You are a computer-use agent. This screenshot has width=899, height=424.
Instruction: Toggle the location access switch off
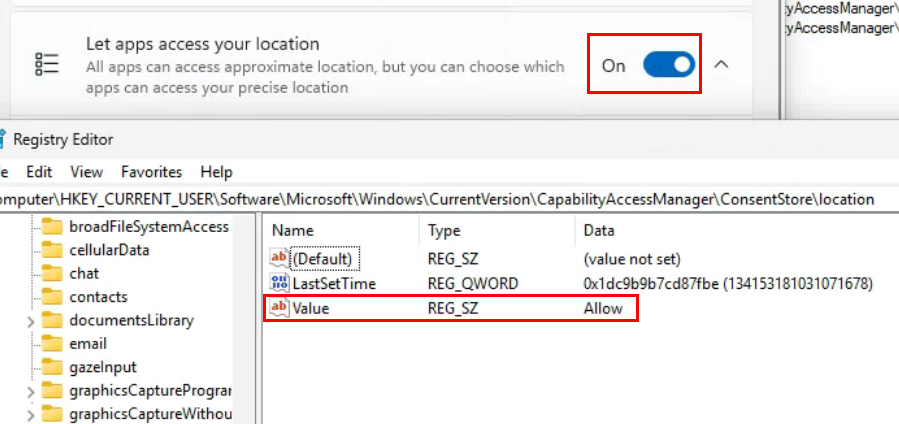point(669,65)
